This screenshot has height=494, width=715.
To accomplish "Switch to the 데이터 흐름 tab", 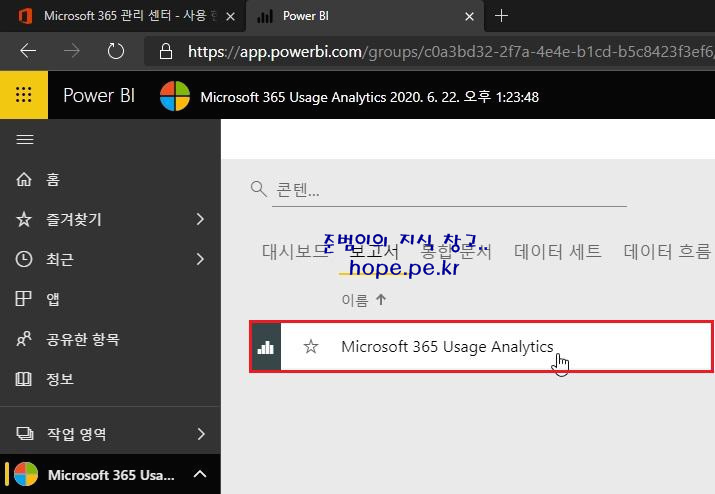I will coord(667,251).
